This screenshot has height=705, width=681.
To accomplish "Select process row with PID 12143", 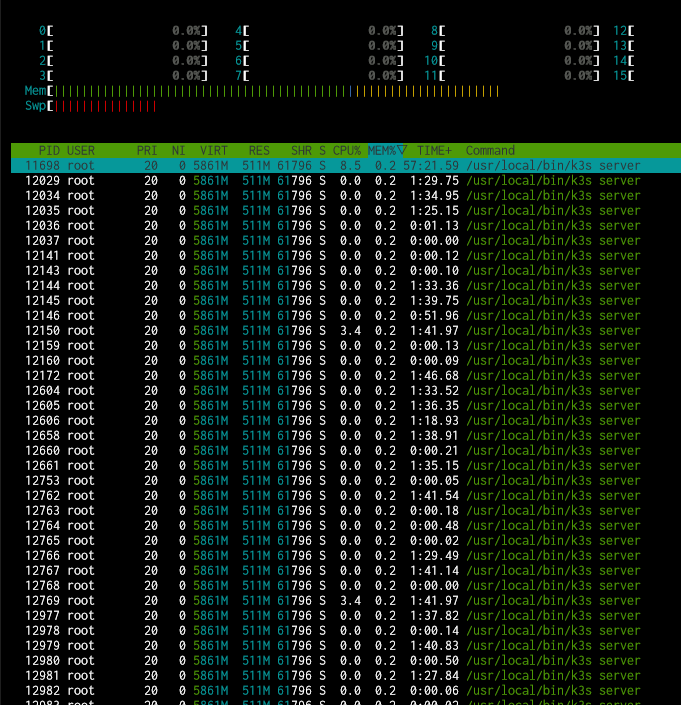I will click(x=346, y=271).
